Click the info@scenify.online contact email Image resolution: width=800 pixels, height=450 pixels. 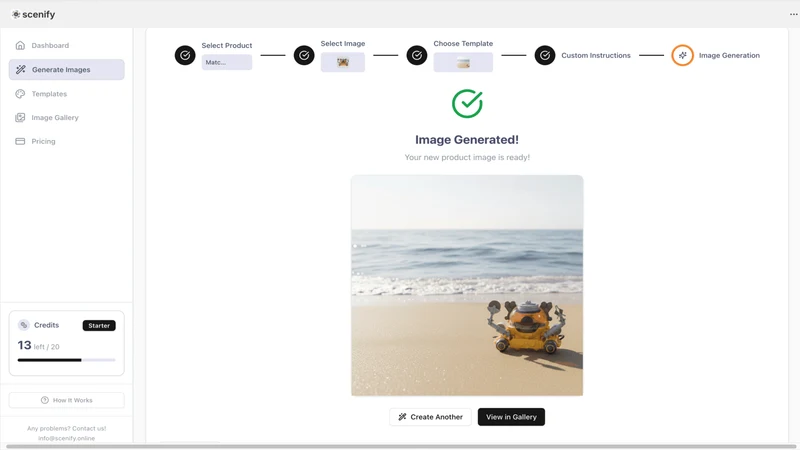(x=66, y=438)
